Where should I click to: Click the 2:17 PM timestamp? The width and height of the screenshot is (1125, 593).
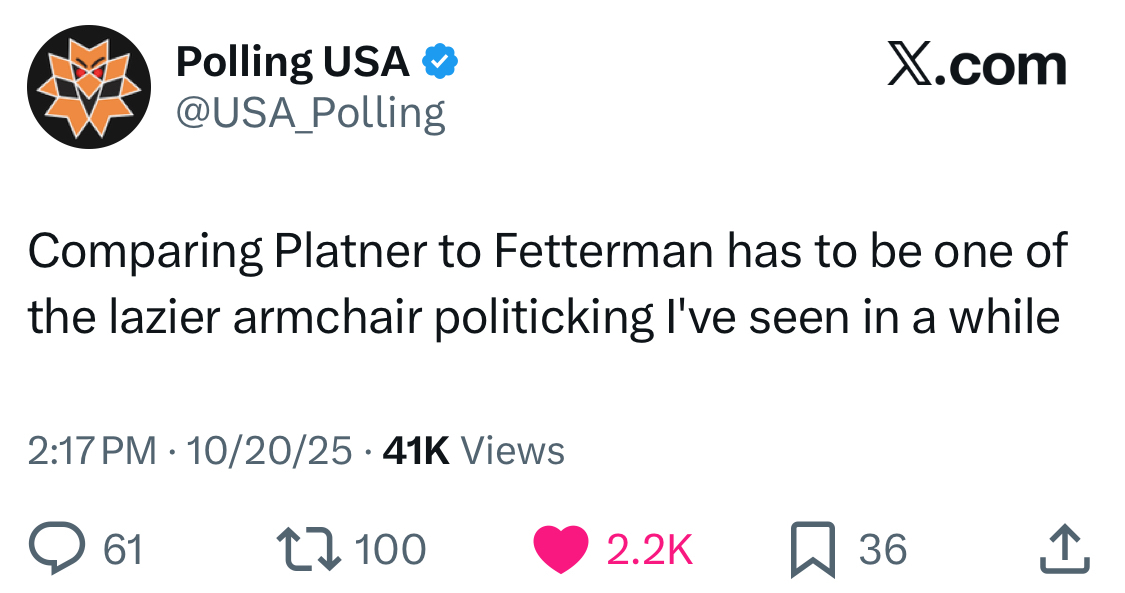pos(92,451)
